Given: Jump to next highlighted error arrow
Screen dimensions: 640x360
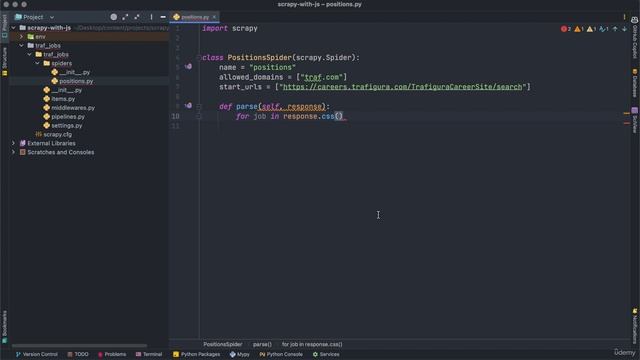Looking at the screenshot, I should (x=624, y=29).
